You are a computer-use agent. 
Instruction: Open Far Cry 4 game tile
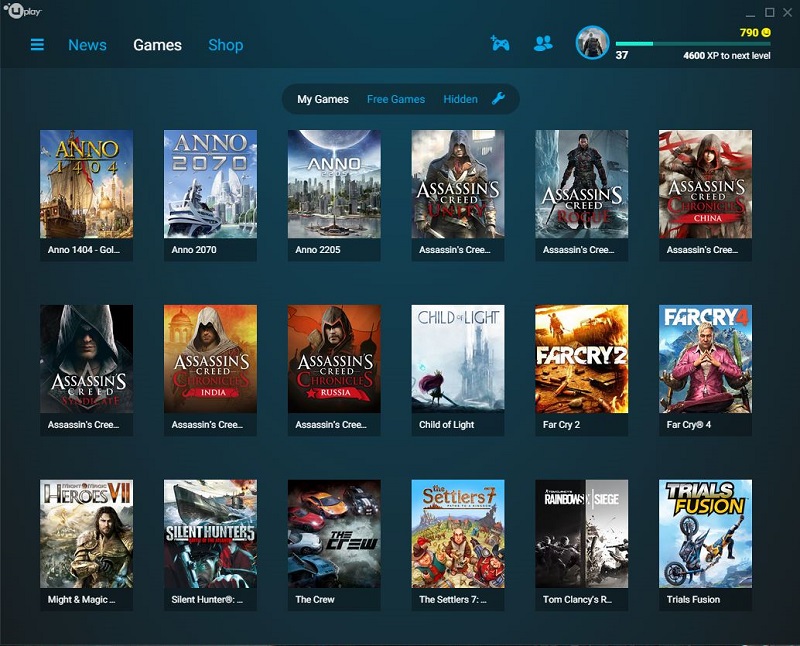705,359
